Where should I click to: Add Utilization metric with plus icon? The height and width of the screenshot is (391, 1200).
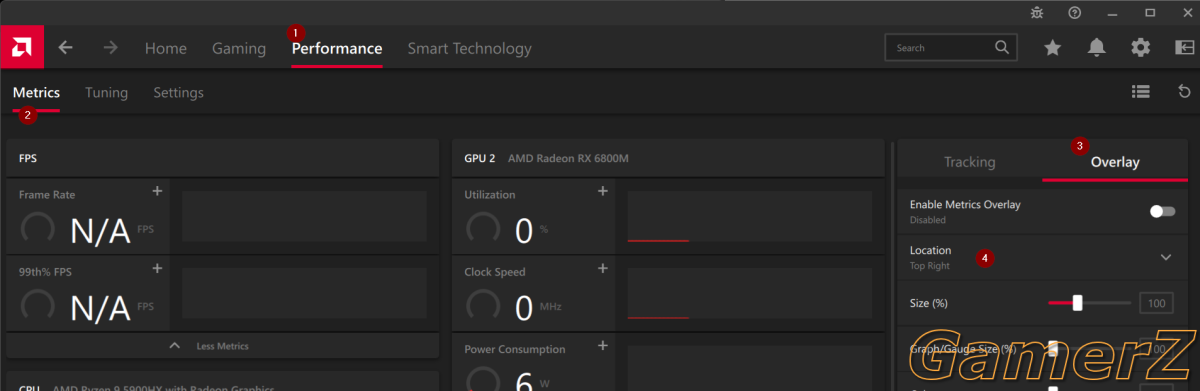point(602,191)
